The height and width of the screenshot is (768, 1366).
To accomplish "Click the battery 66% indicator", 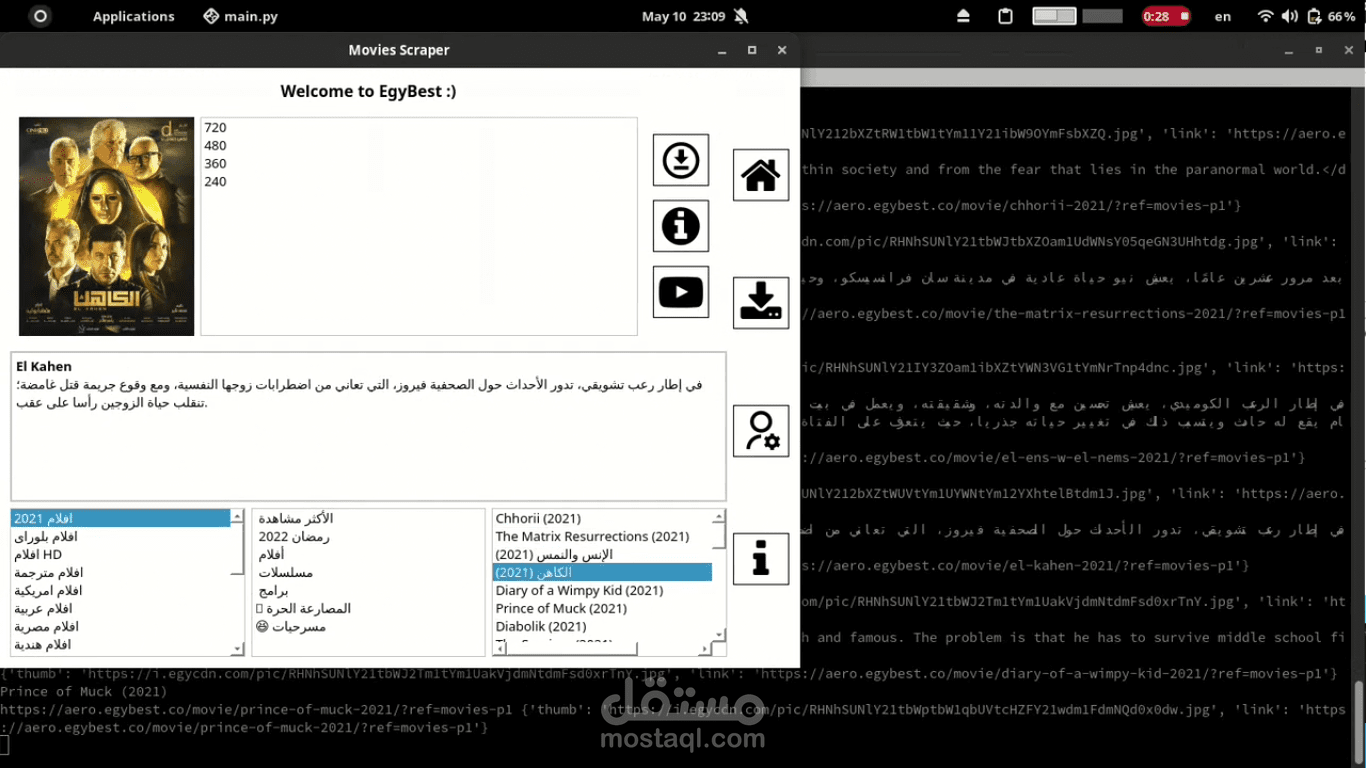I will coord(1332,16).
